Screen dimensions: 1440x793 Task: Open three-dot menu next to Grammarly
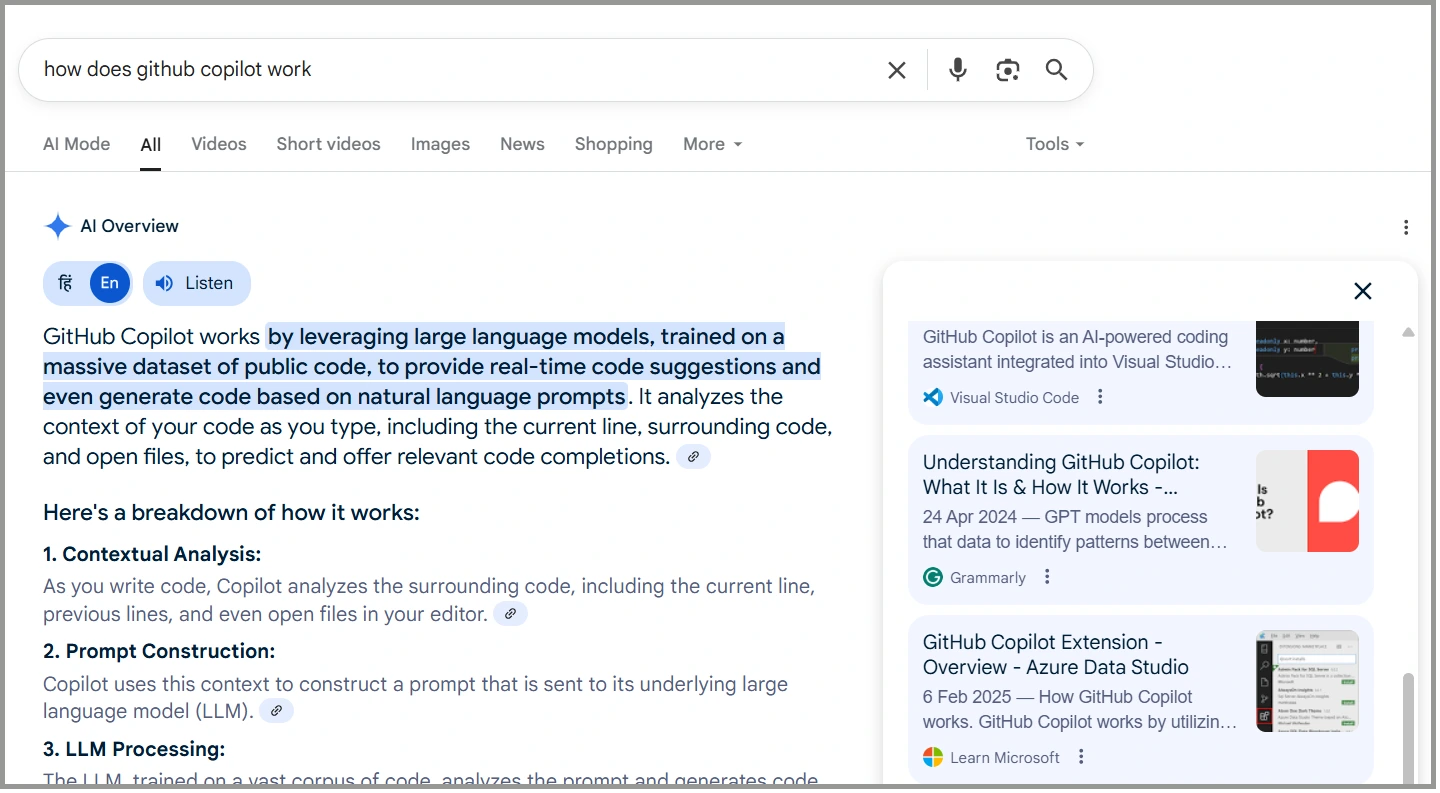1047,577
